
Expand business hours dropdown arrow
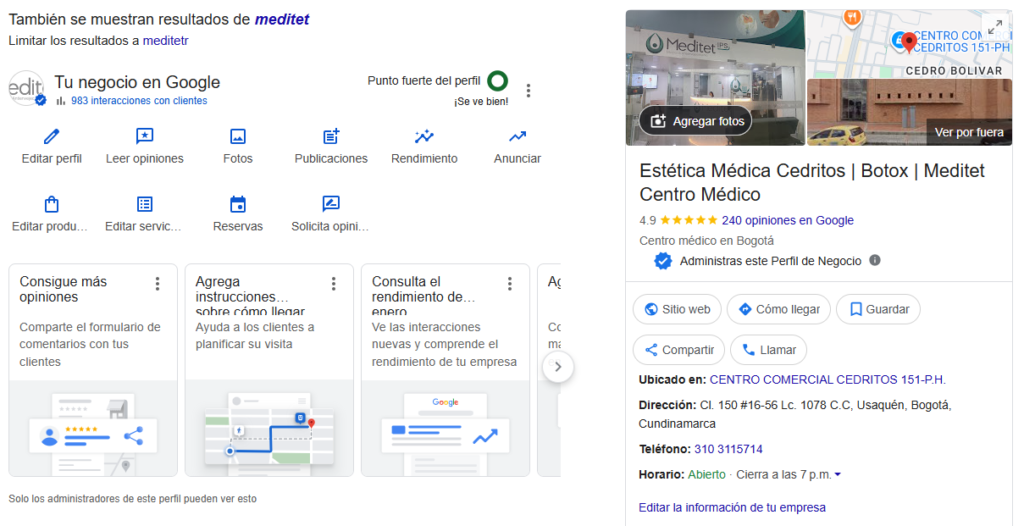837,475
